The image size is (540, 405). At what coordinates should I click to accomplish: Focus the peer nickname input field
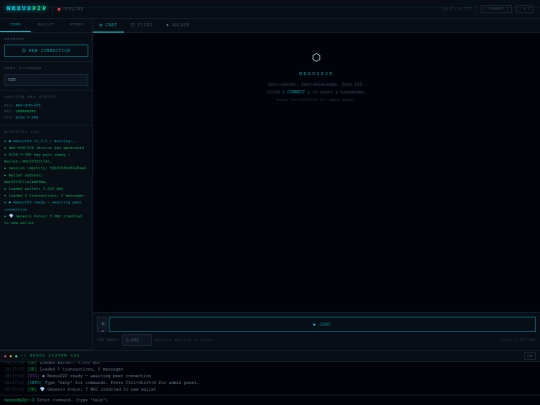click(46, 80)
